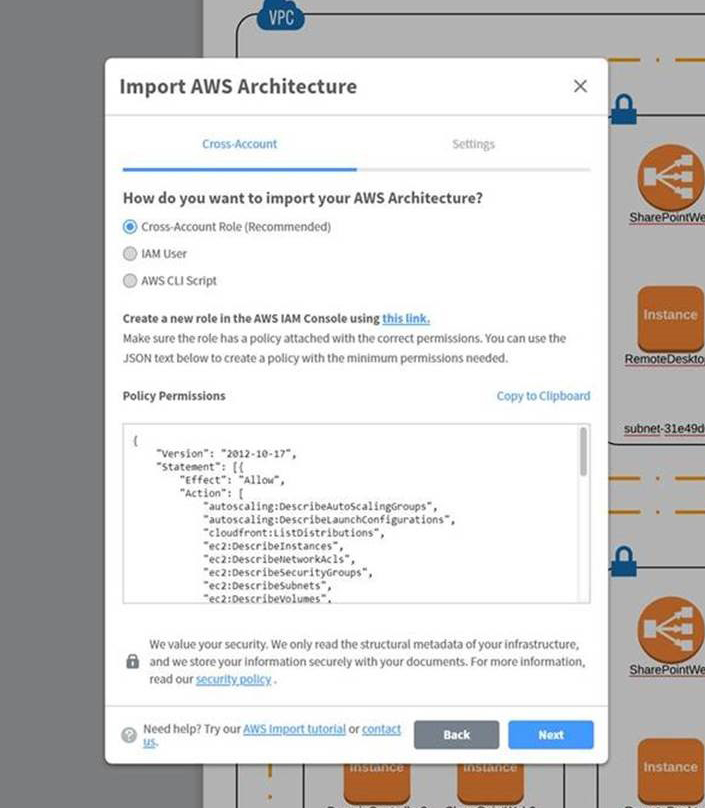Switch to the Cross-Account tab
This screenshot has width=705, height=808.
(x=239, y=144)
